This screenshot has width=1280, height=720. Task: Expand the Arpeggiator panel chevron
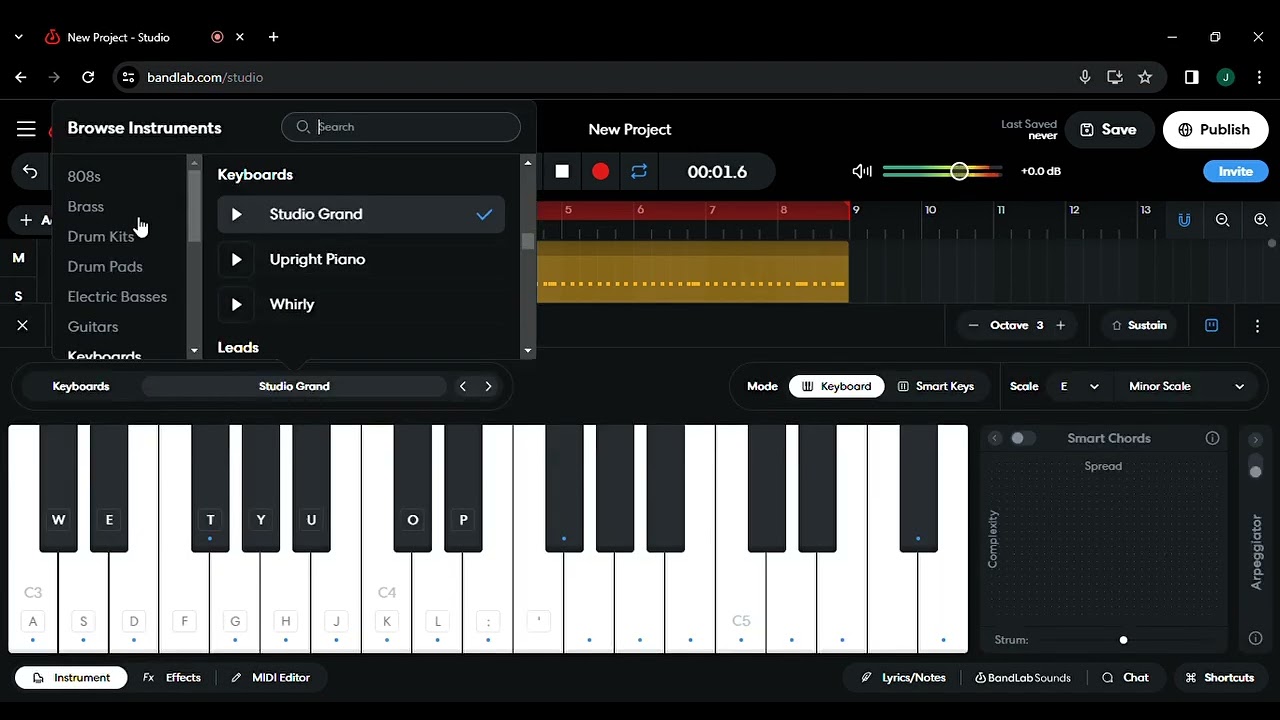click(x=1256, y=440)
